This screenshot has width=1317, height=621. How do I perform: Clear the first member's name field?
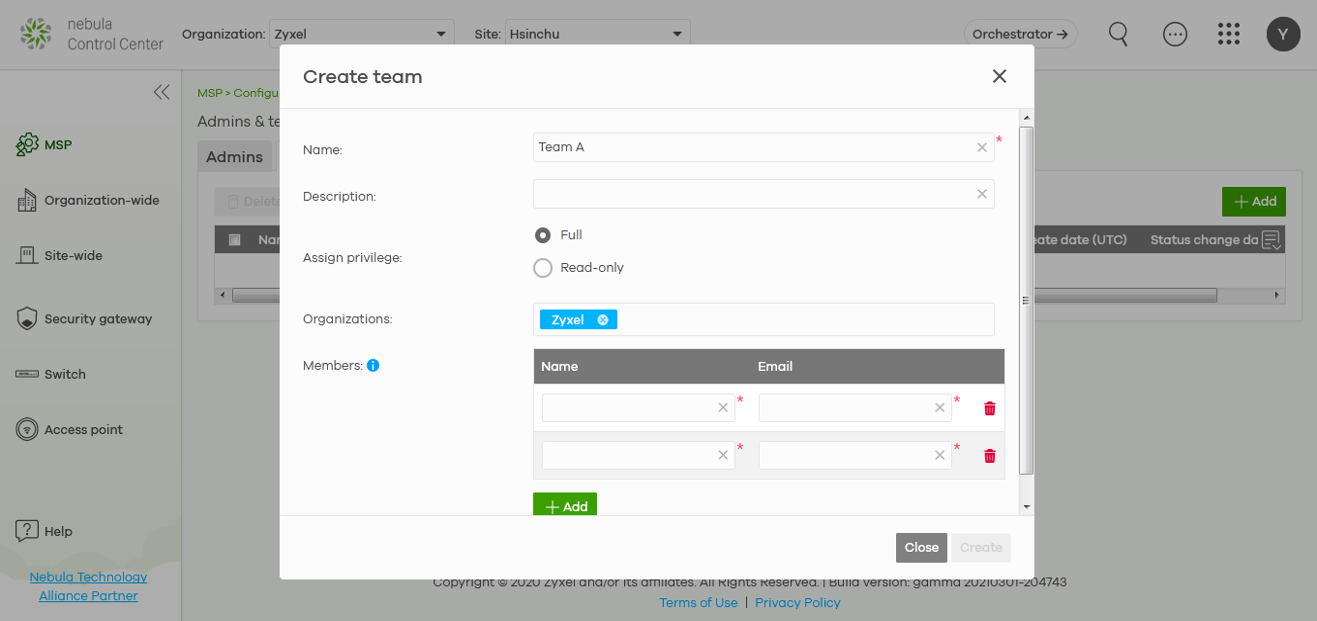(723, 408)
